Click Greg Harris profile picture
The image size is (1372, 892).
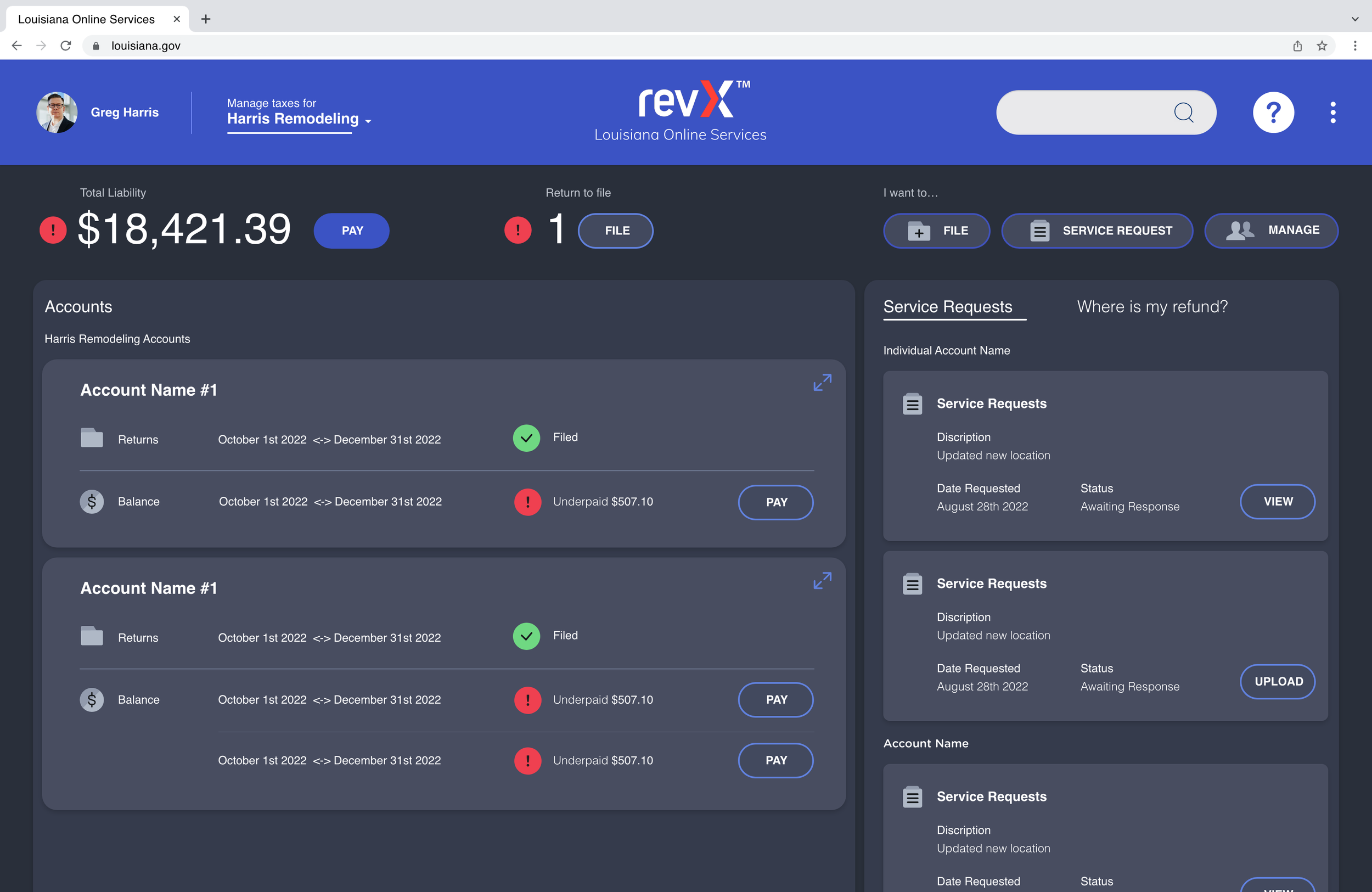(57, 113)
